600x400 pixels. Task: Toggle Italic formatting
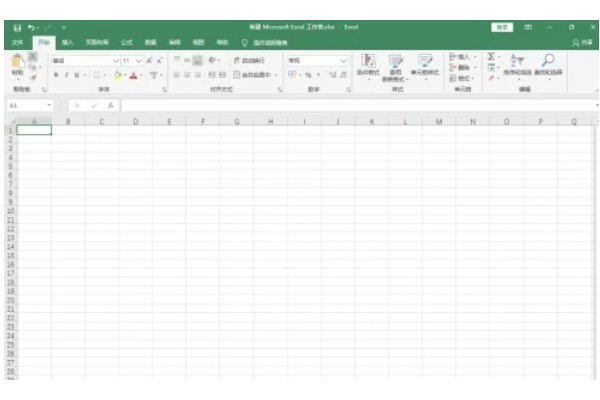coord(66,75)
